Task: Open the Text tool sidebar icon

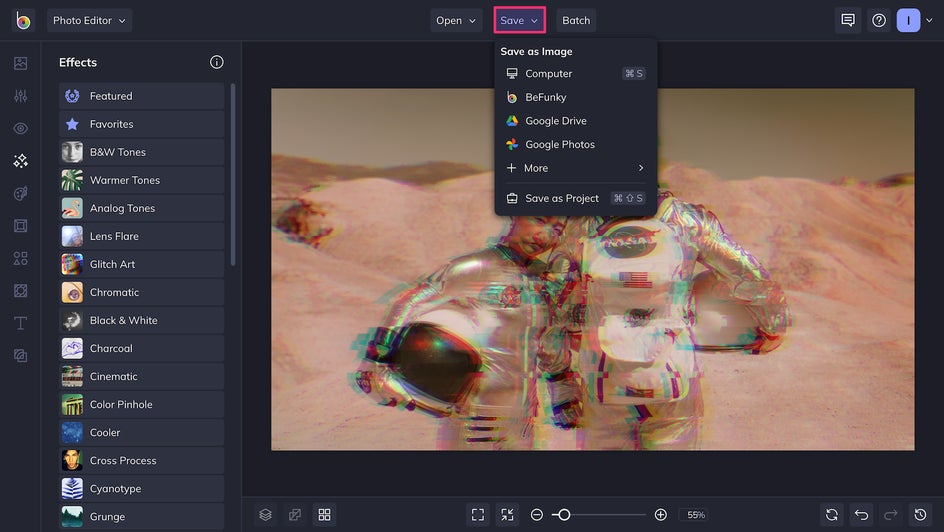Action: pyautogui.click(x=20, y=323)
